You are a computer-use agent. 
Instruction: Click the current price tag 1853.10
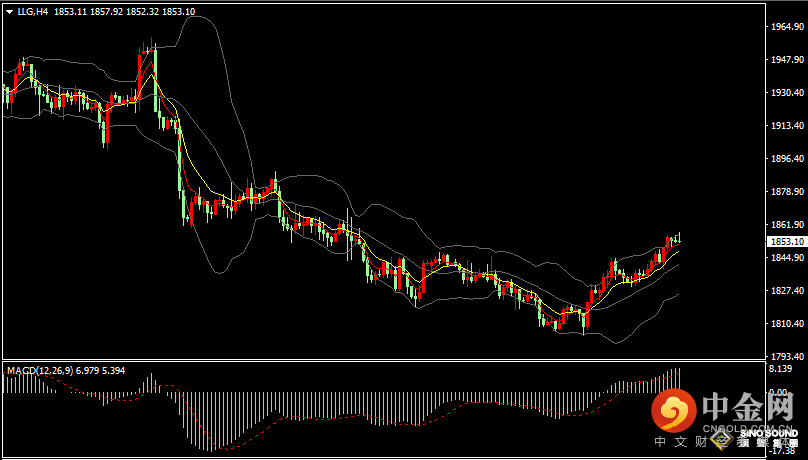tap(787, 242)
